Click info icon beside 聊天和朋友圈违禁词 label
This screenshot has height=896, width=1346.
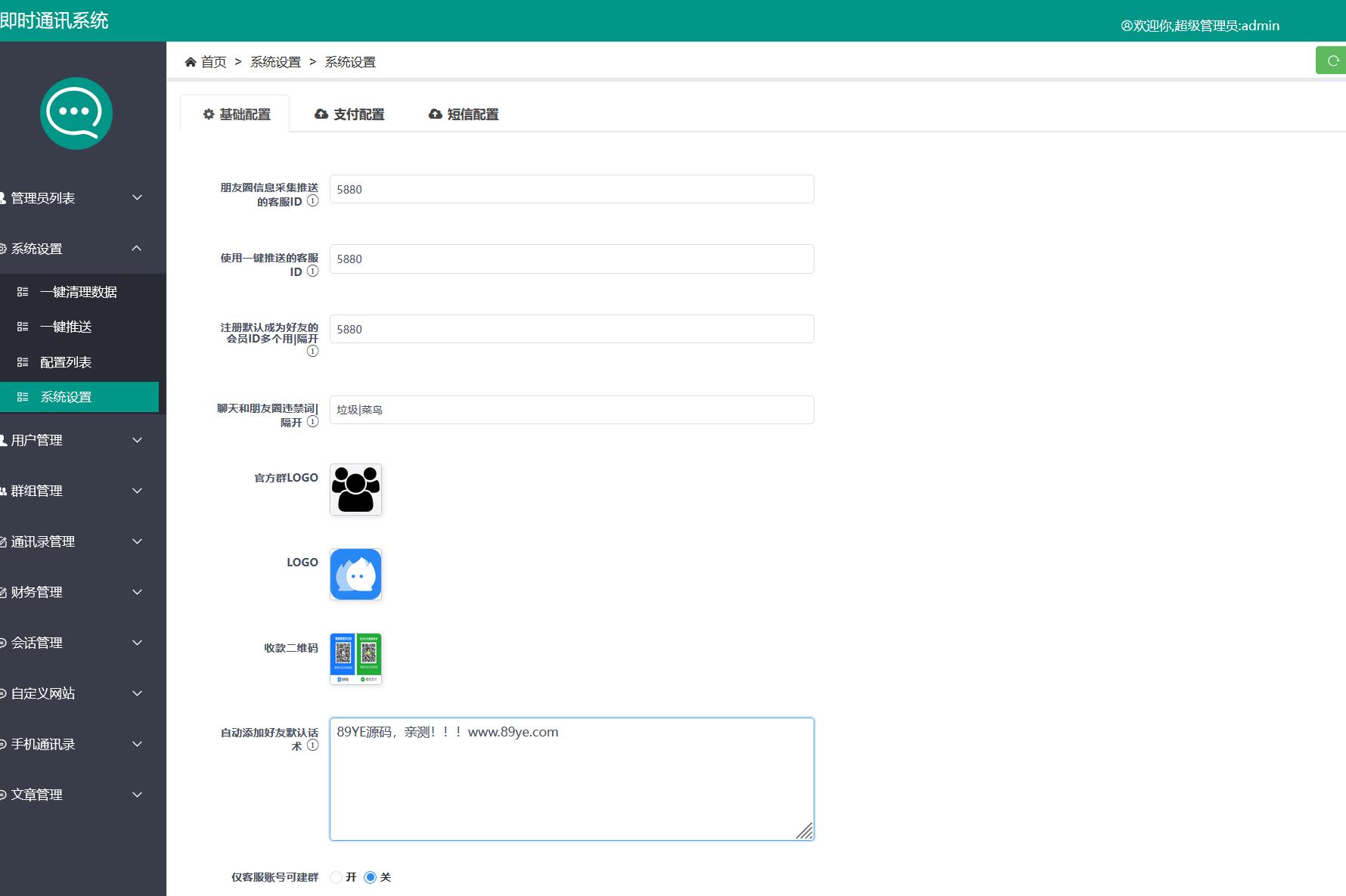(312, 422)
